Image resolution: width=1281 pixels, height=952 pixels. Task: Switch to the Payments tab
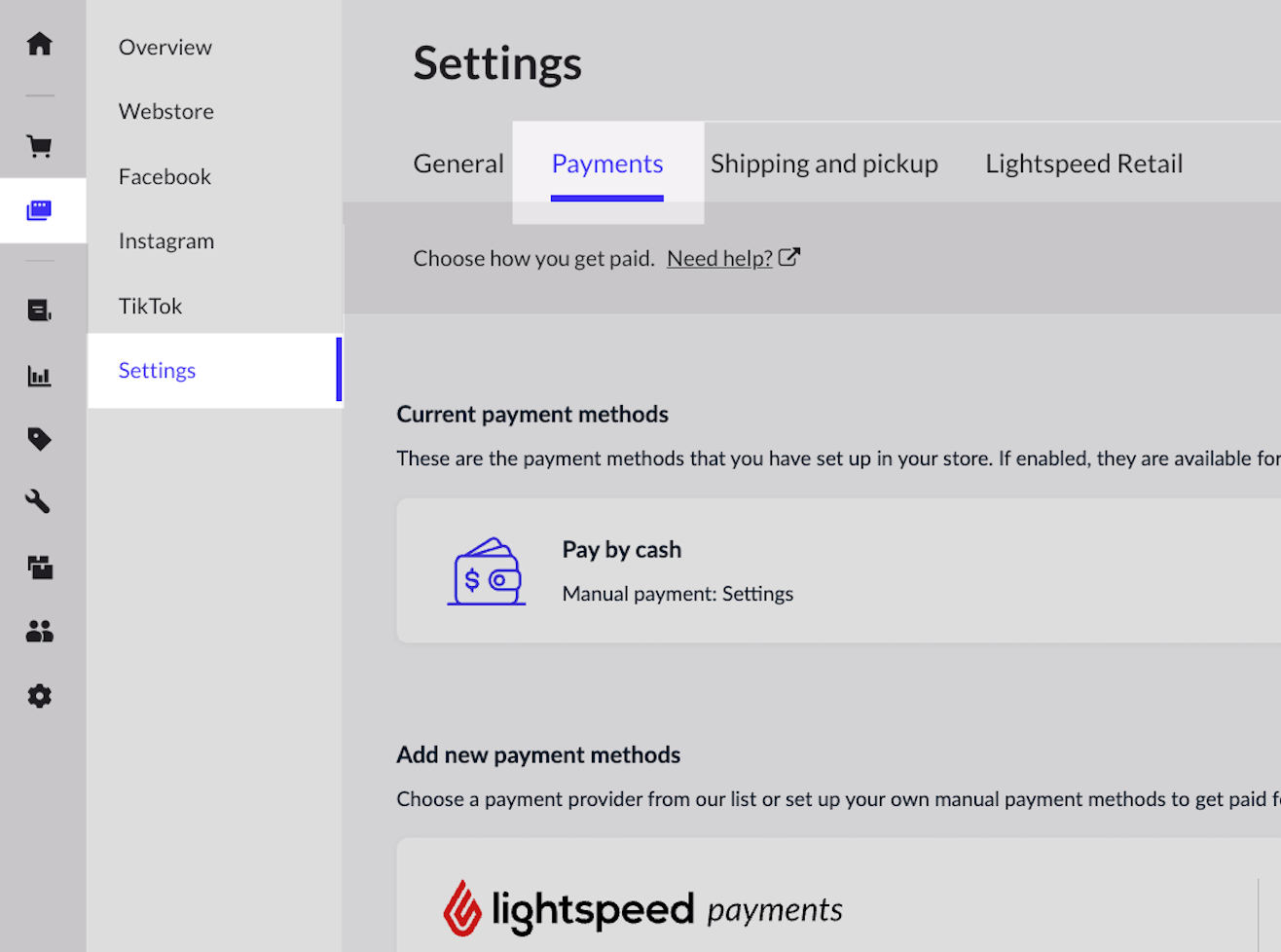(x=607, y=164)
